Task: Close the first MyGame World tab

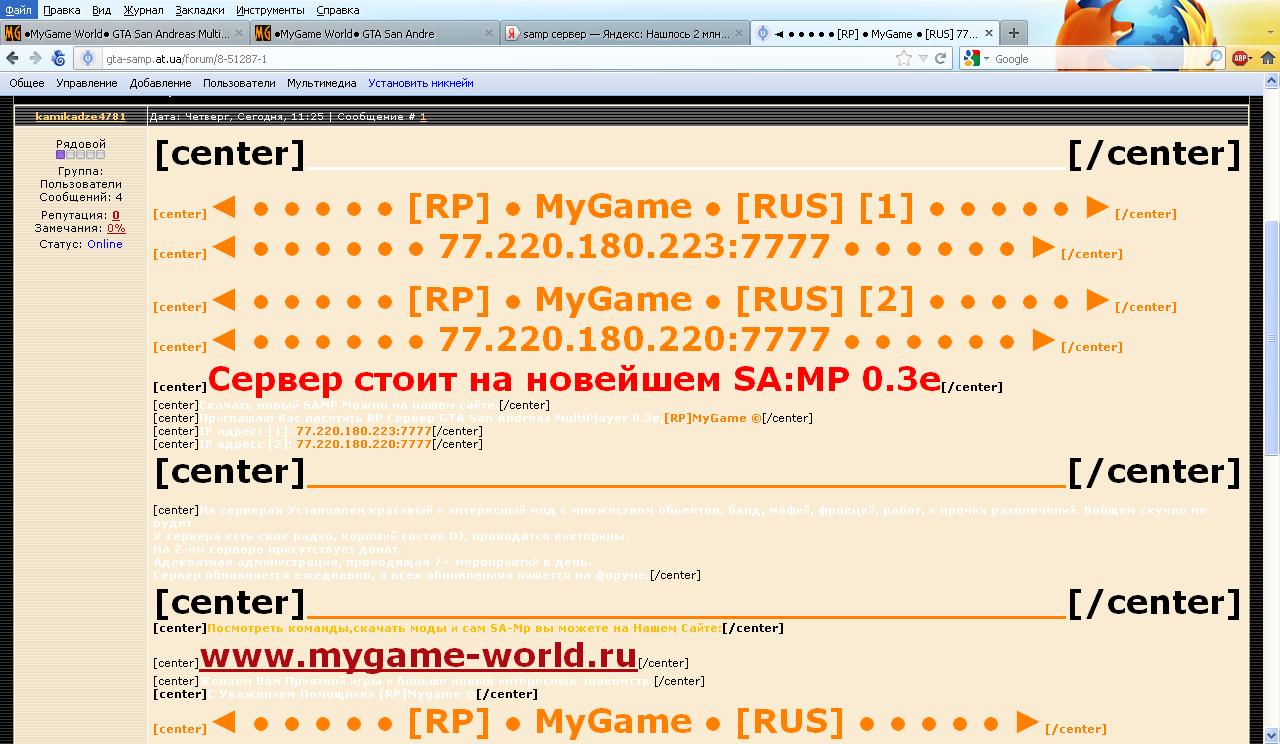Action: (240, 33)
